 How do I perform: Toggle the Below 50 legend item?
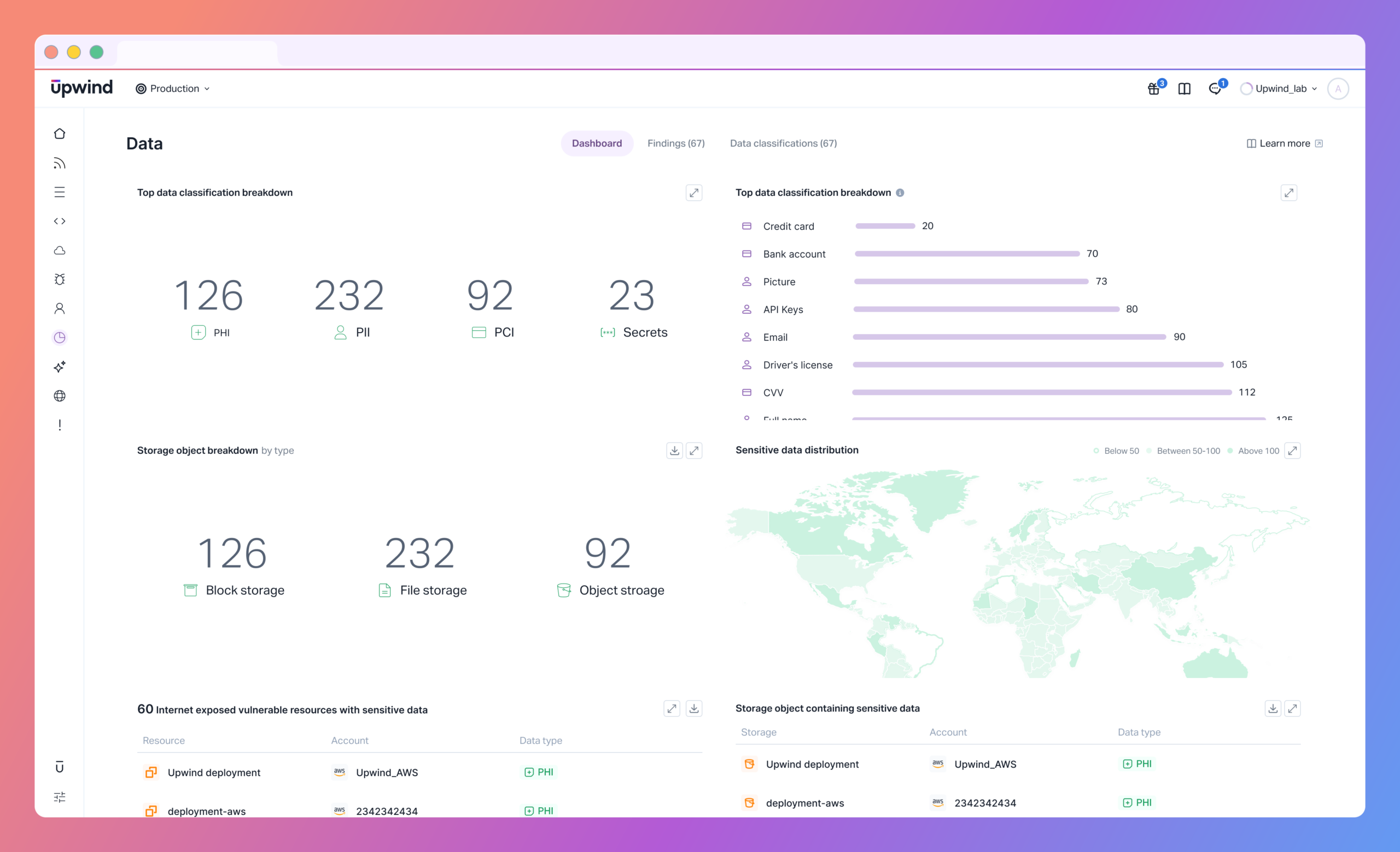(x=1116, y=451)
